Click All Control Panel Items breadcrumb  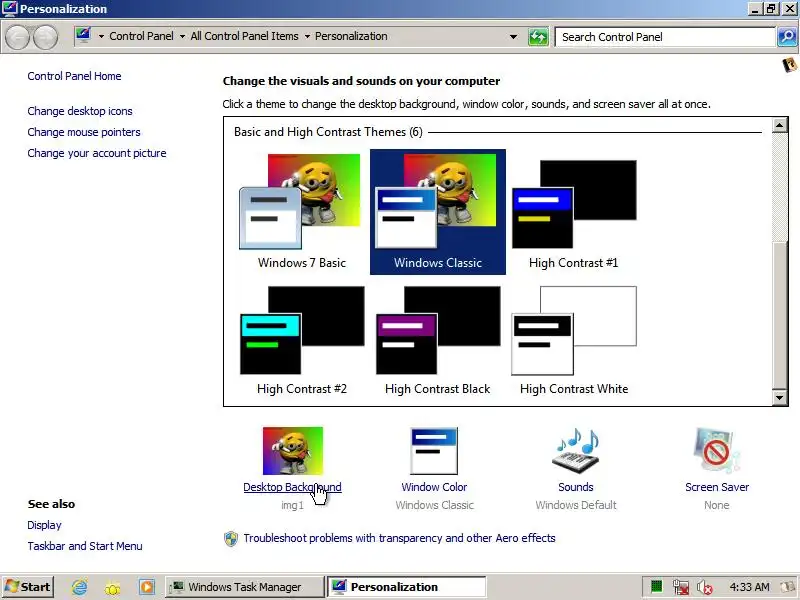(x=244, y=36)
